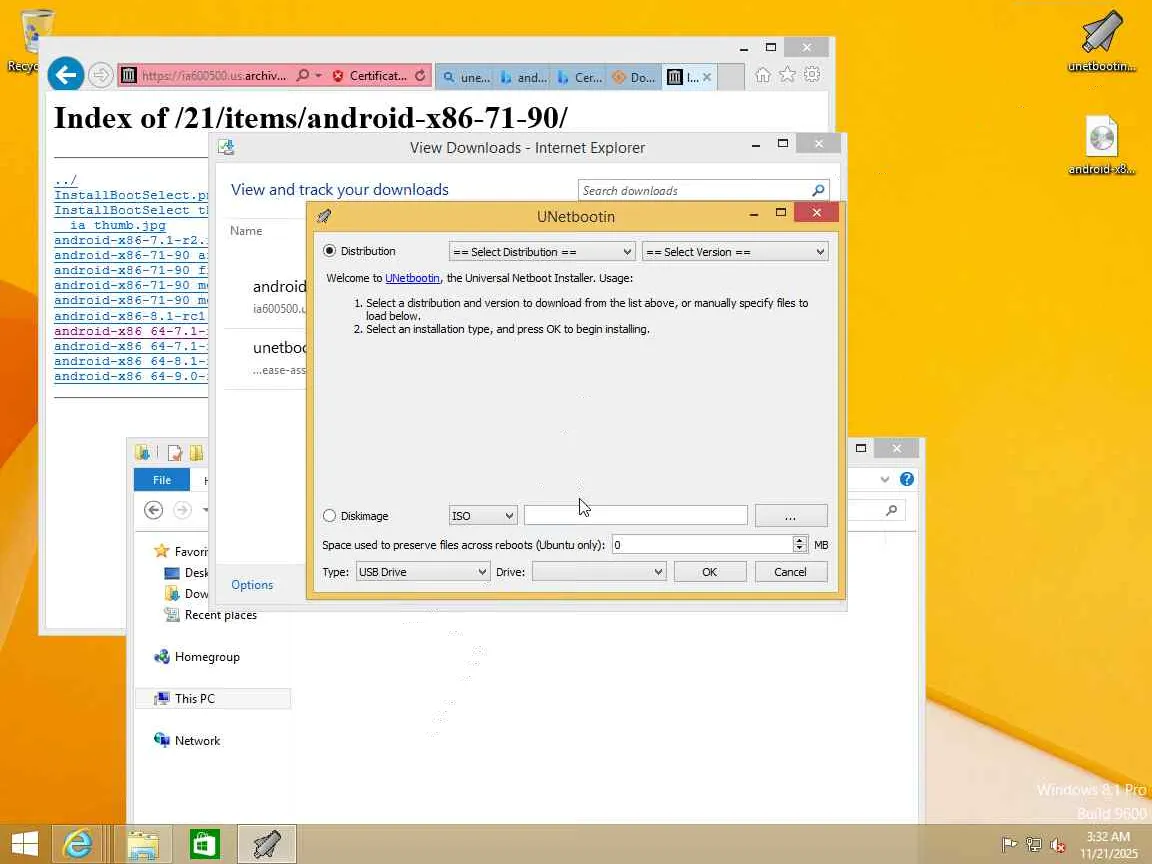Viewport: 1152px width, 864px height.
Task: Click the Certificate error indicator
Action: coord(370,76)
